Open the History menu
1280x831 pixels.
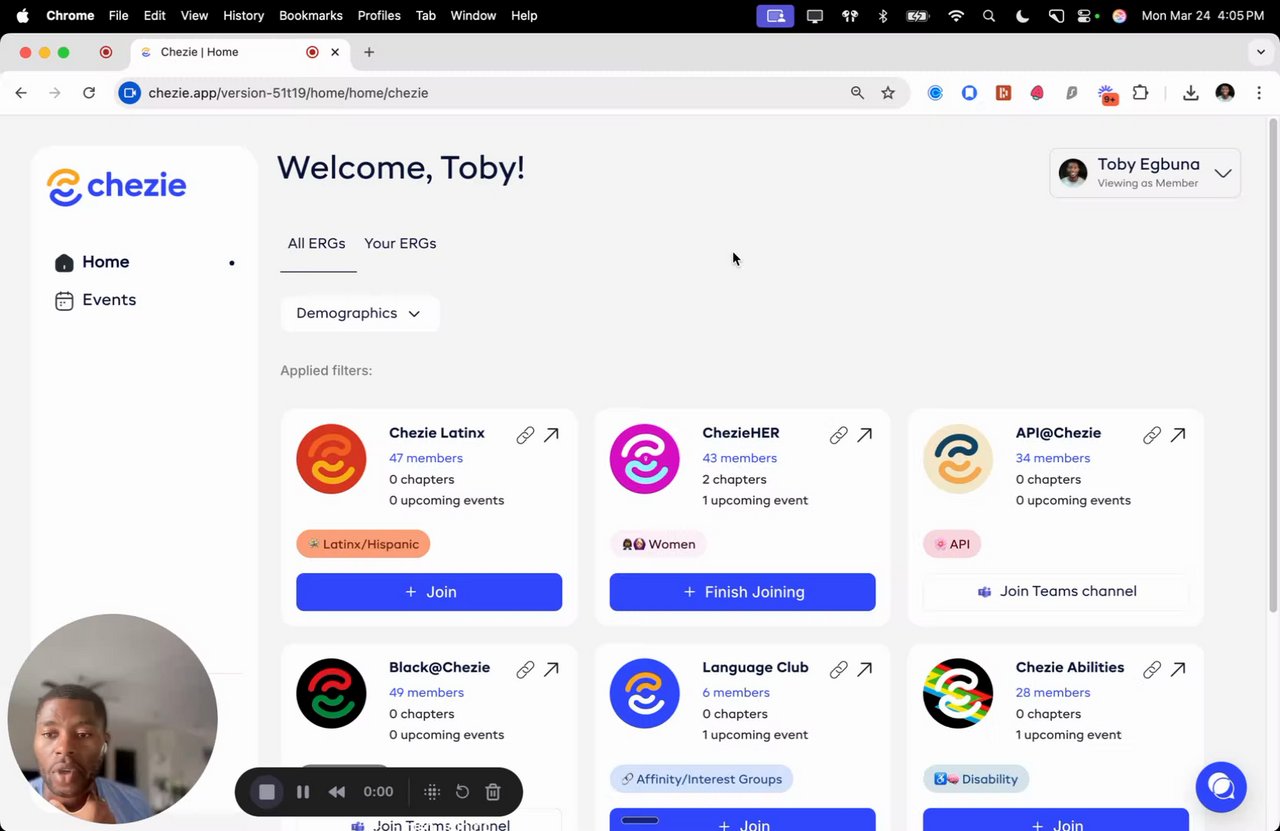coord(243,16)
